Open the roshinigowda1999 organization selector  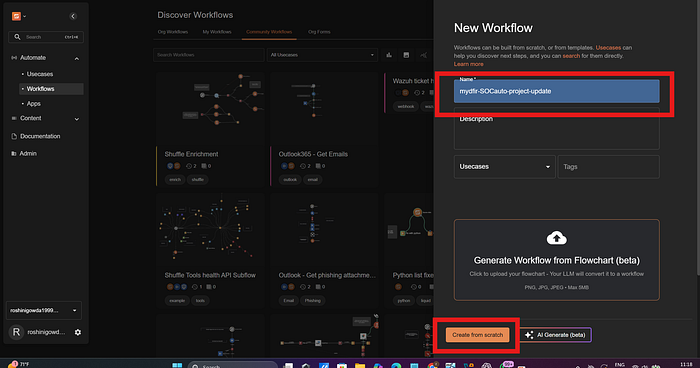[44, 310]
